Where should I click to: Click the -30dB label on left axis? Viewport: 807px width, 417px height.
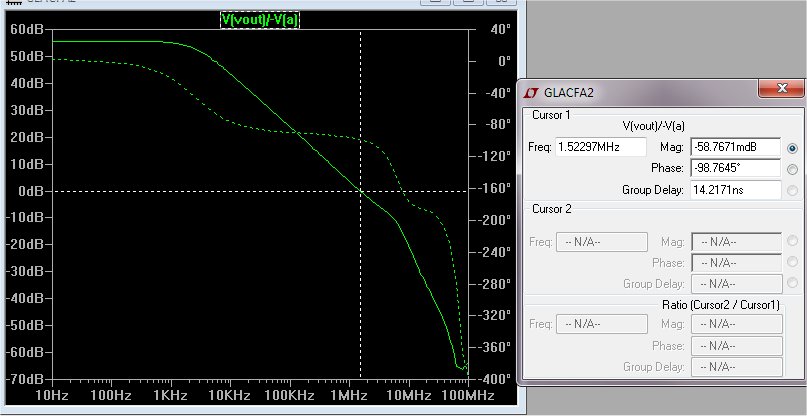click(25, 271)
